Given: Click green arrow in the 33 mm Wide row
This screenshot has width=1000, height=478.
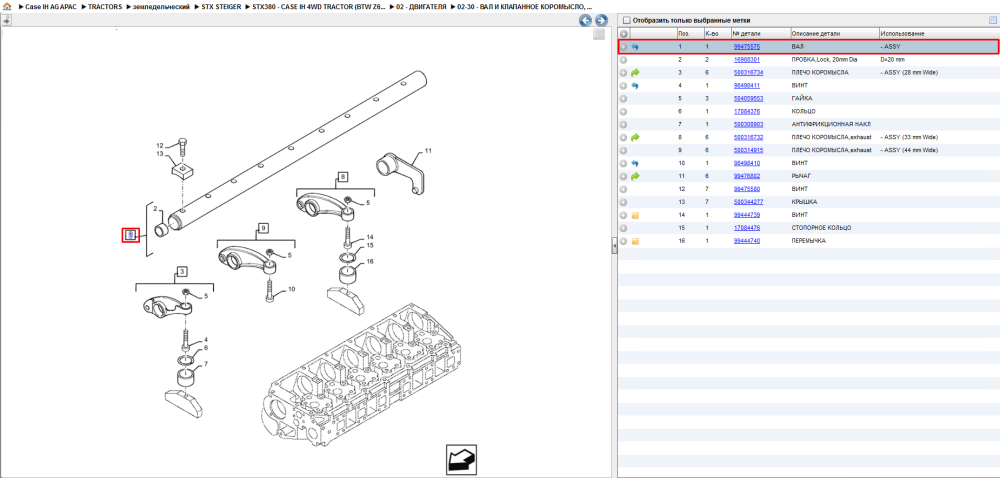Looking at the screenshot, I should click(x=635, y=137).
